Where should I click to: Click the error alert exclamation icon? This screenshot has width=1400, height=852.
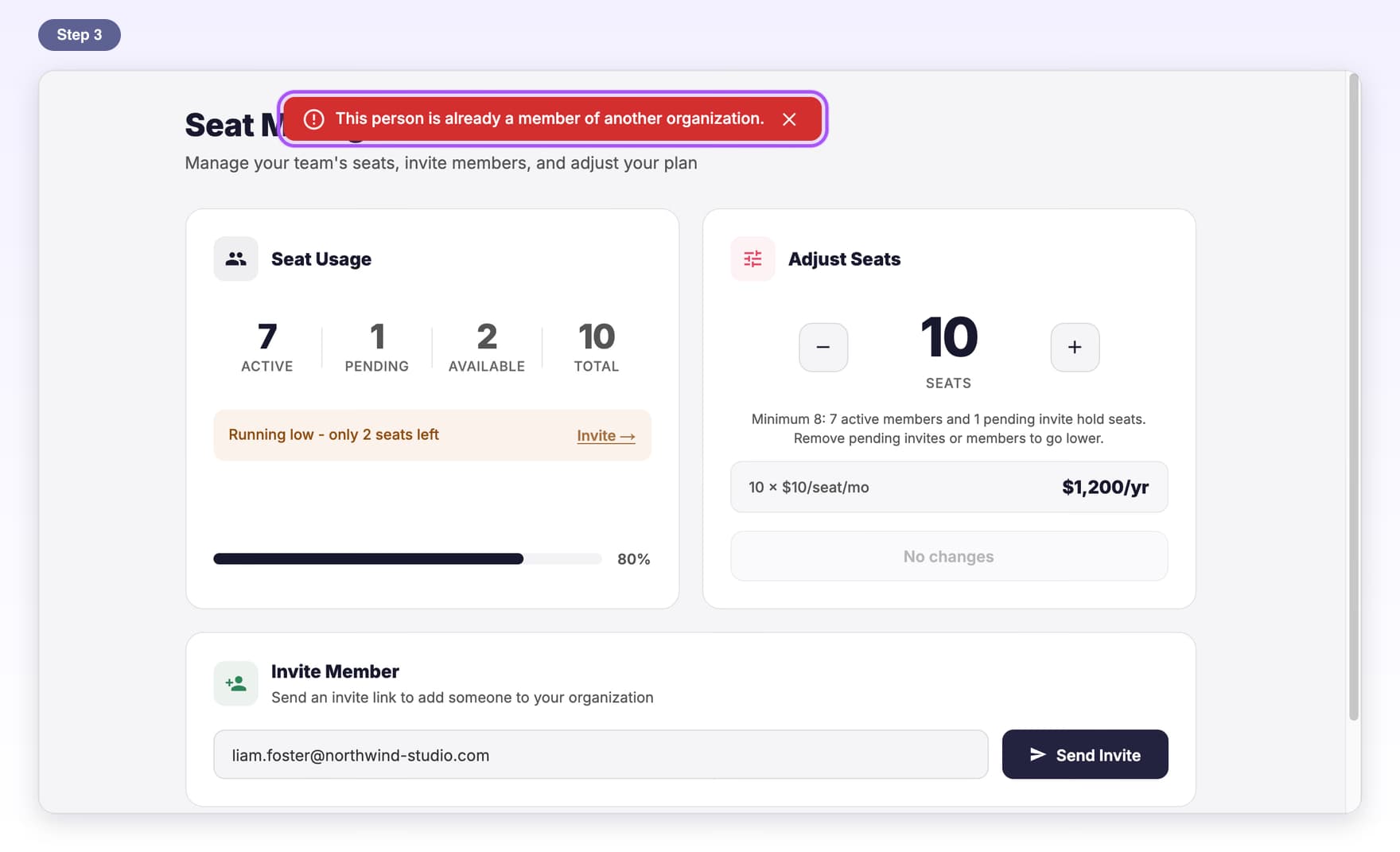tap(314, 119)
